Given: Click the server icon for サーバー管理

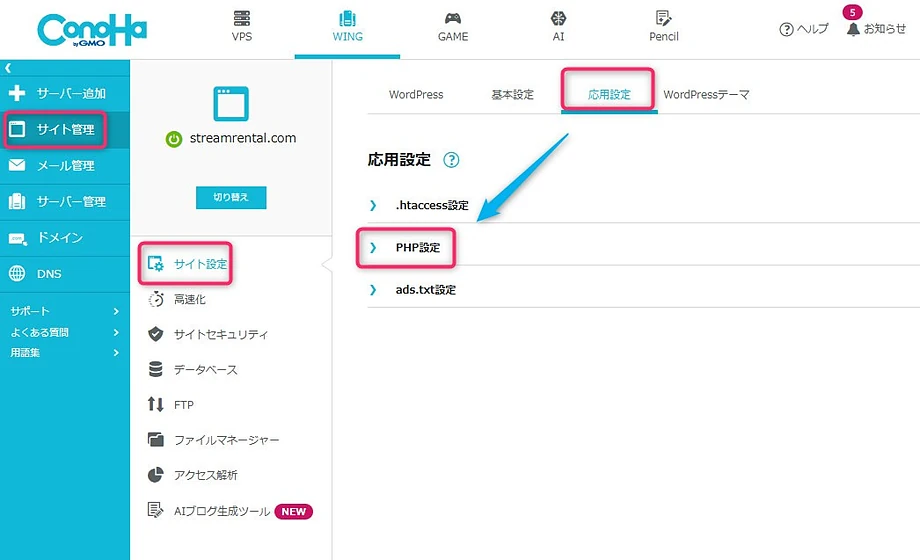Looking at the screenshot, I should pyautogui.click(x=17, y=201).
